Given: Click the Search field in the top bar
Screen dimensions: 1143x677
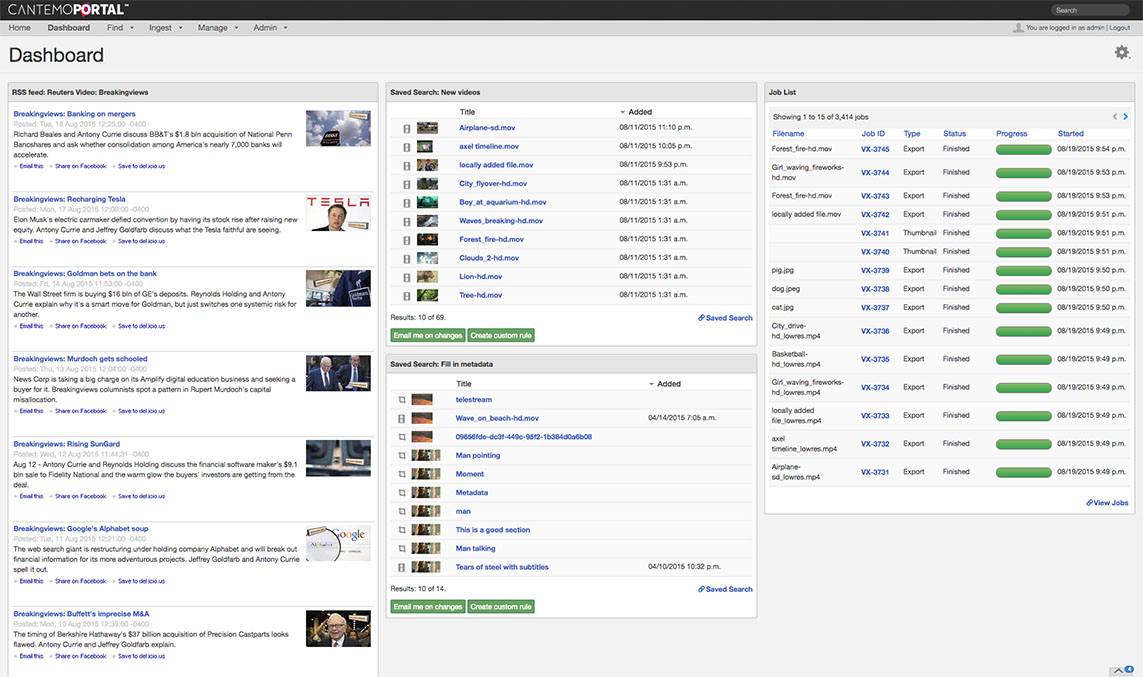Looking at the screenshot, I should (1090, 10).
